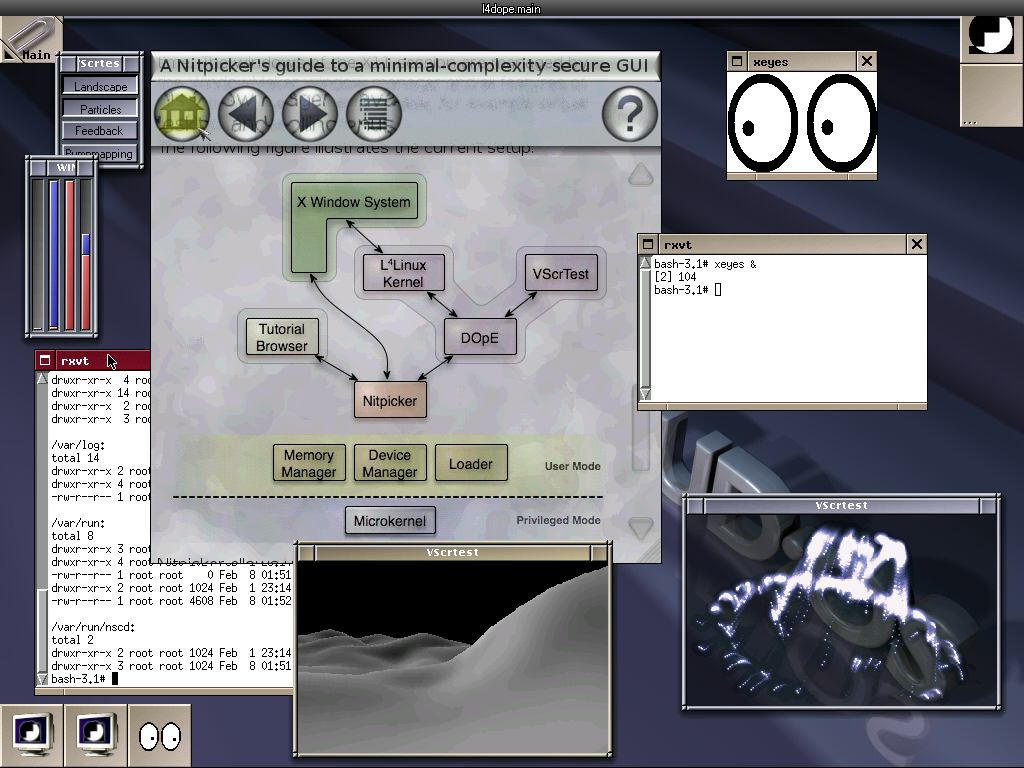Screen dimensions: 1024x768
Task: Click the xeyes icon in bottom dock
Action: 160,737
